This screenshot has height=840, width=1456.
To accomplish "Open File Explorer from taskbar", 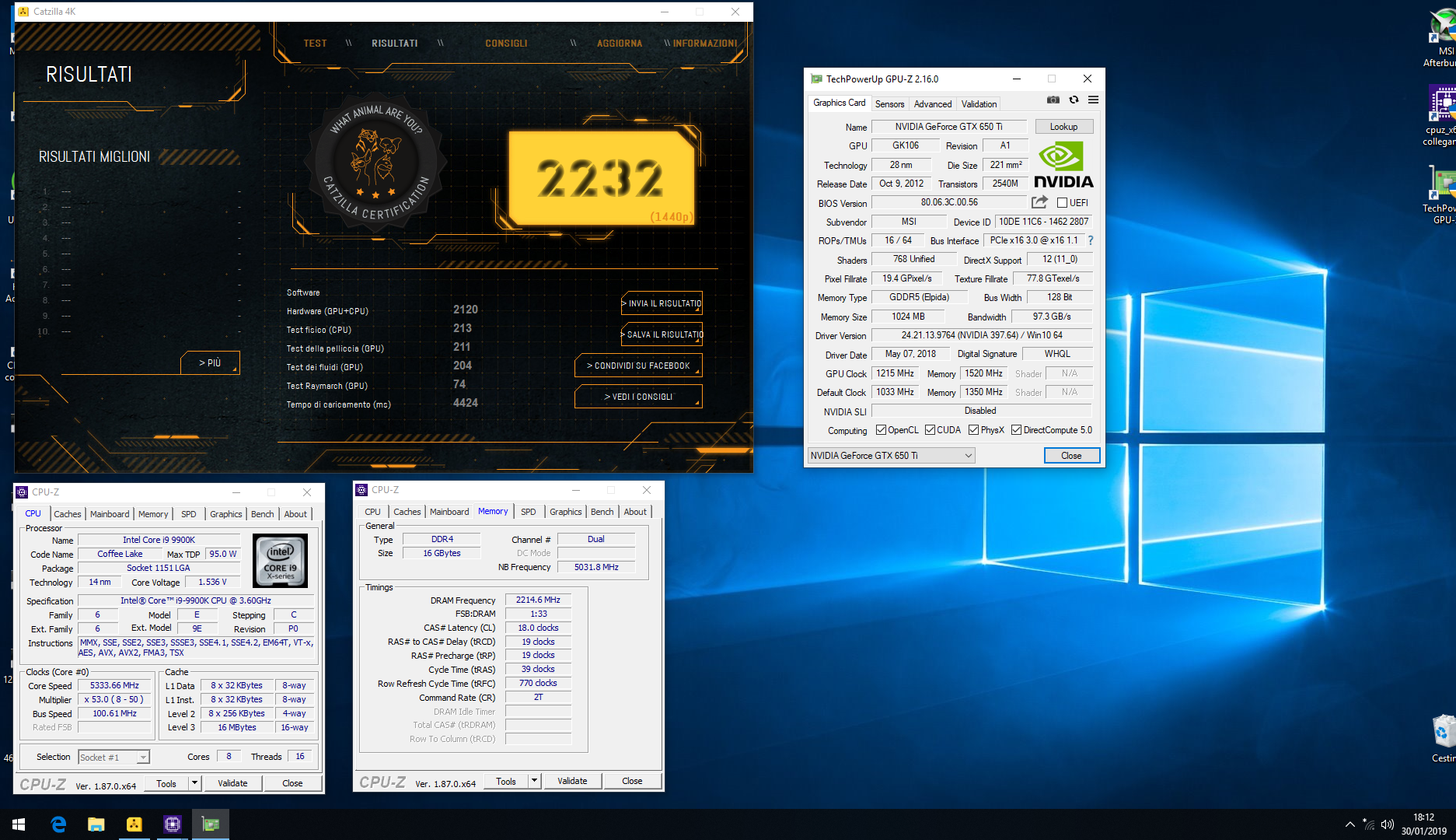I will (96, 824).
